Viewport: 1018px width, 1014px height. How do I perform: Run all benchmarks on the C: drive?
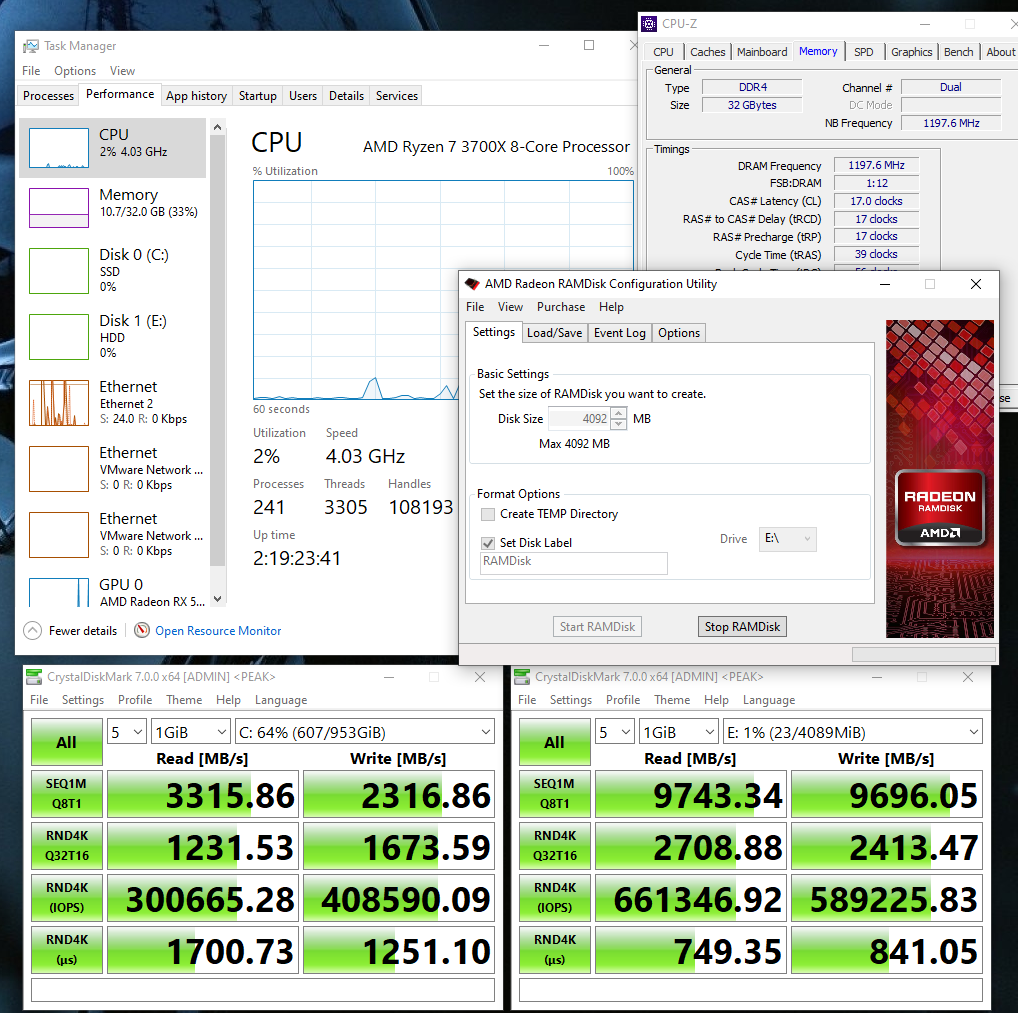66,742
